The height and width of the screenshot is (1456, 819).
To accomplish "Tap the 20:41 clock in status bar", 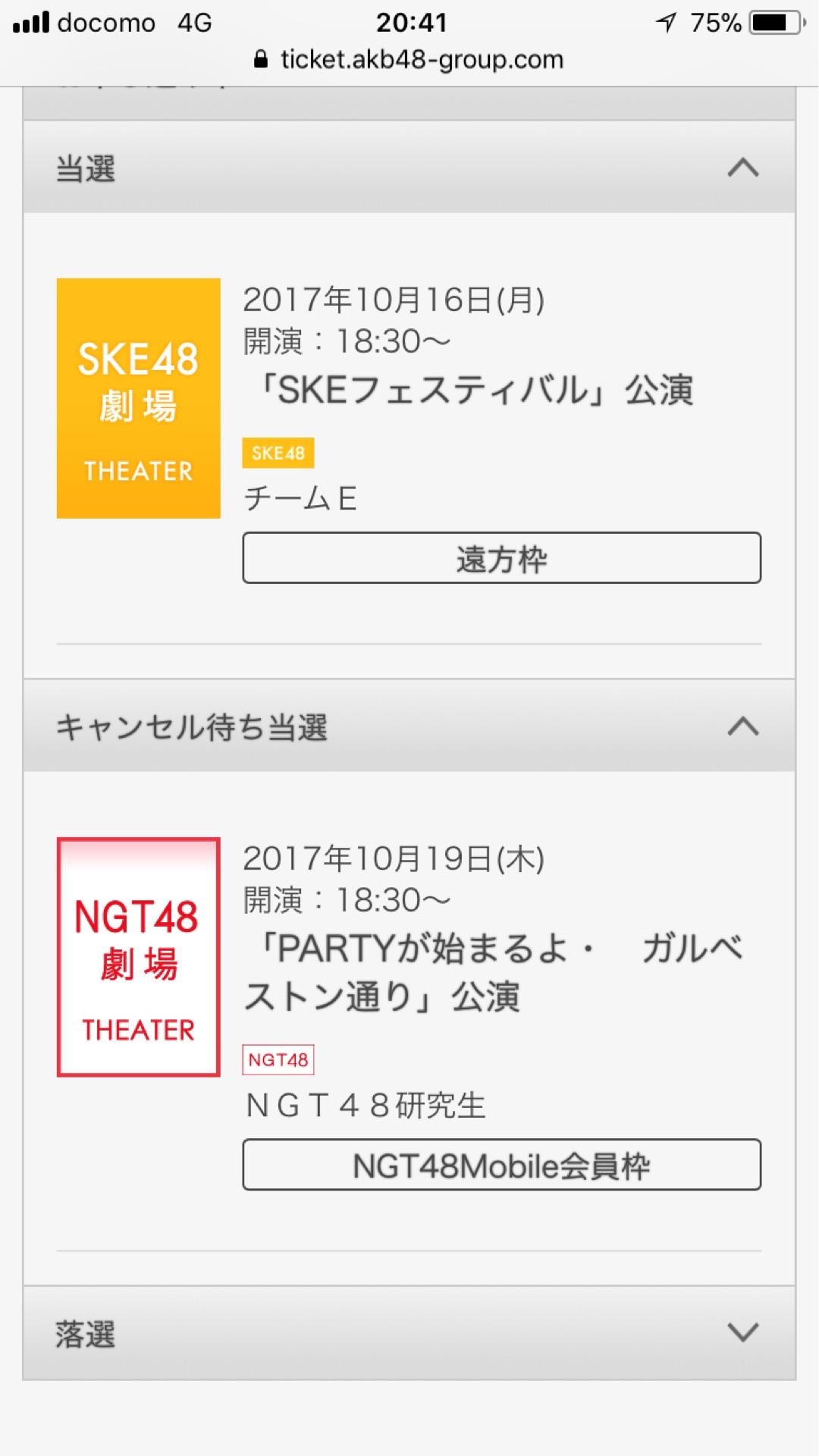I will pos(411,23).
